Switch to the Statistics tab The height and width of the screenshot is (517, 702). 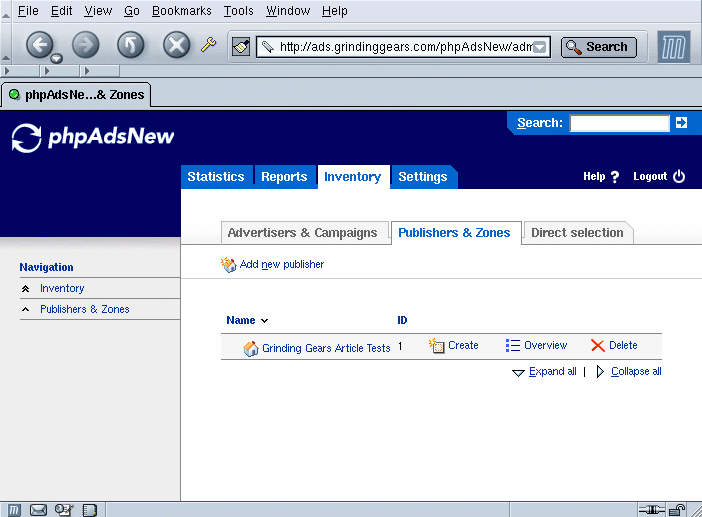[216, 177]
